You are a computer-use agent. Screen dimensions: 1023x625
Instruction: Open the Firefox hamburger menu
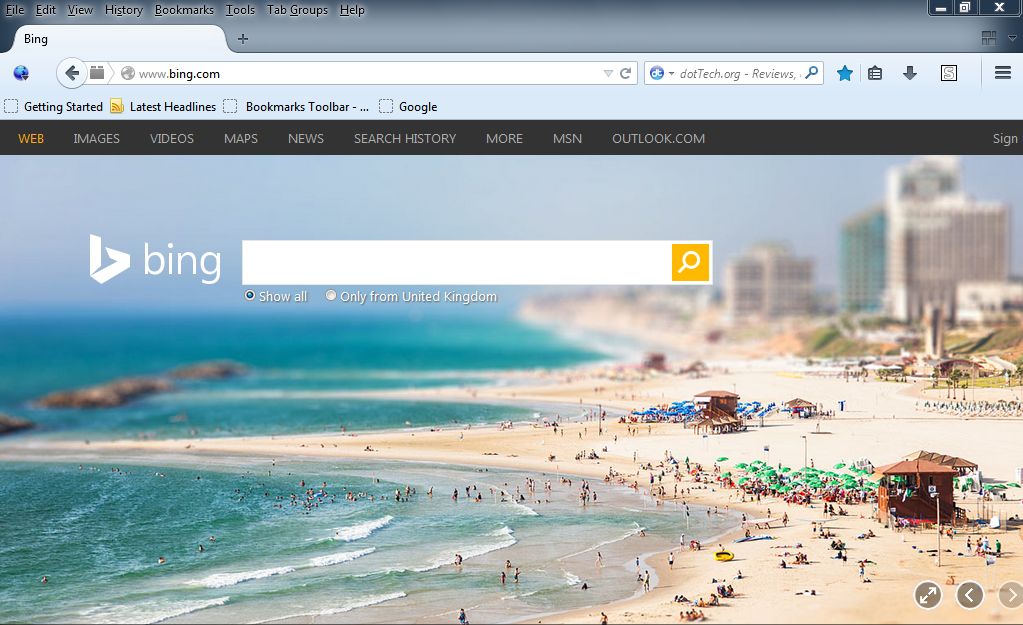point(1001,72)
